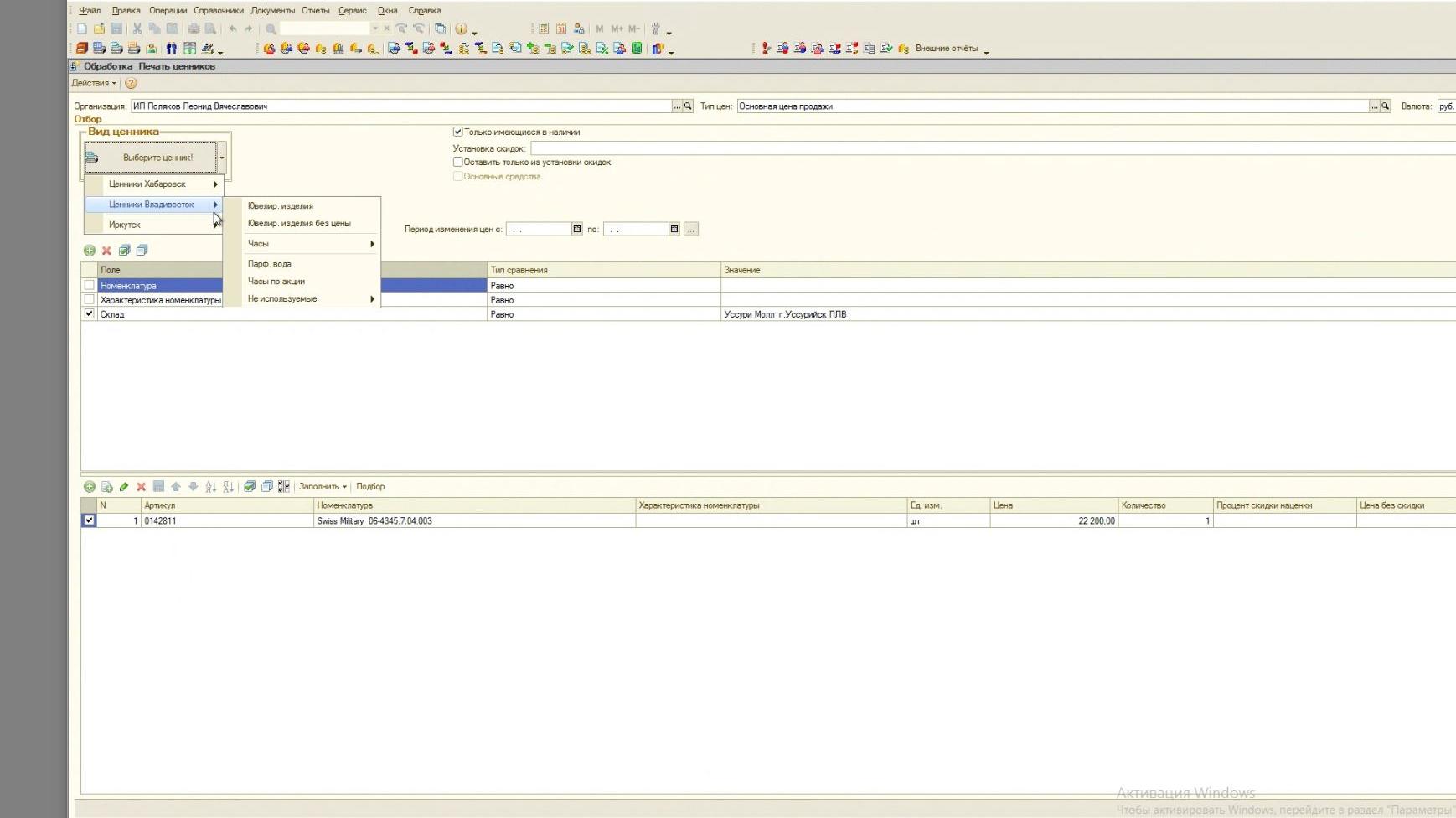The height and width of the screenshot is (818, 1456).
Task: Select 'Ювелир. изделия без цены' entry
Action: [310, 224]
